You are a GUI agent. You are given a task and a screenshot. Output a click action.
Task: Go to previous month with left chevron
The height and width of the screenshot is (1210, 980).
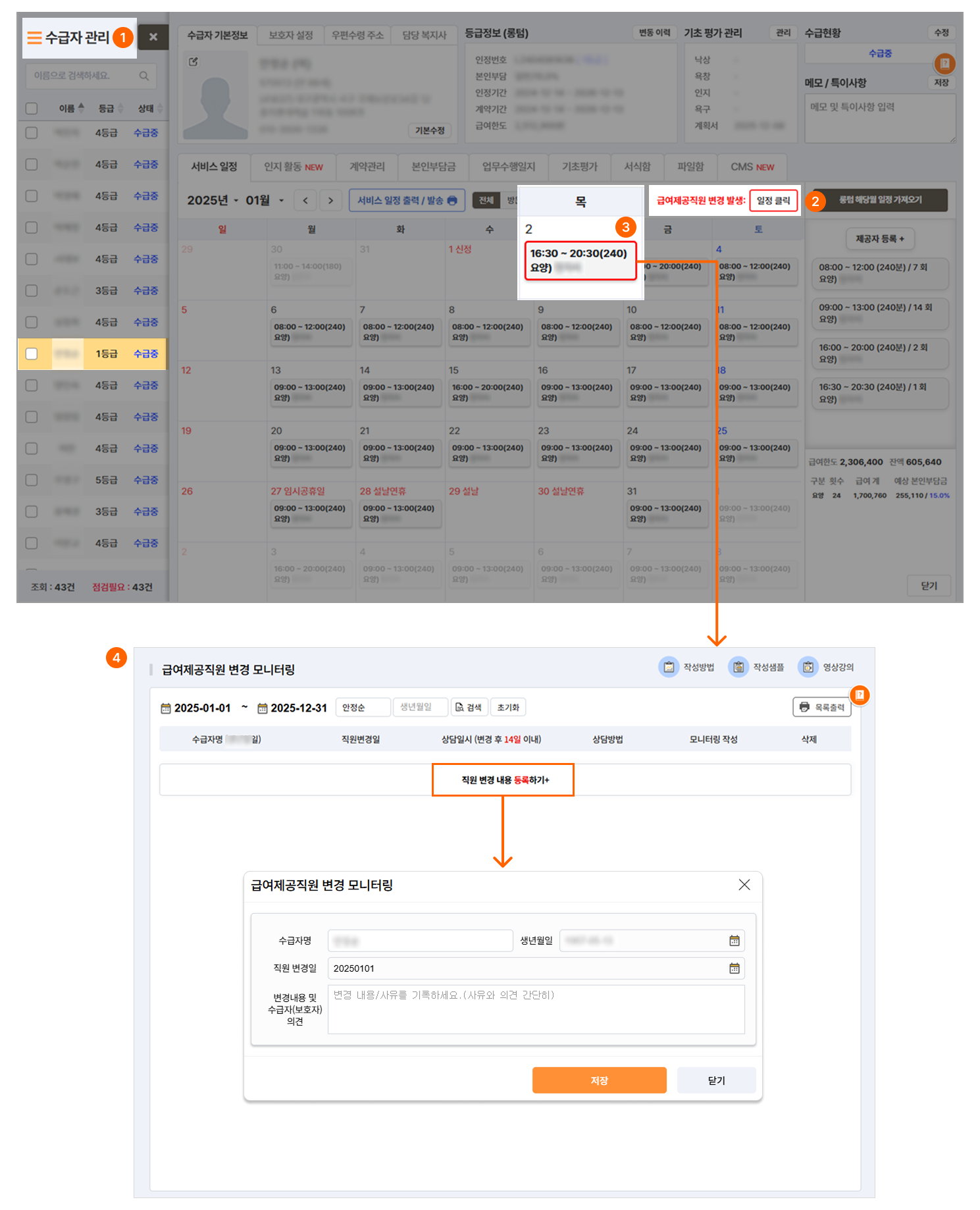point(305,201)
